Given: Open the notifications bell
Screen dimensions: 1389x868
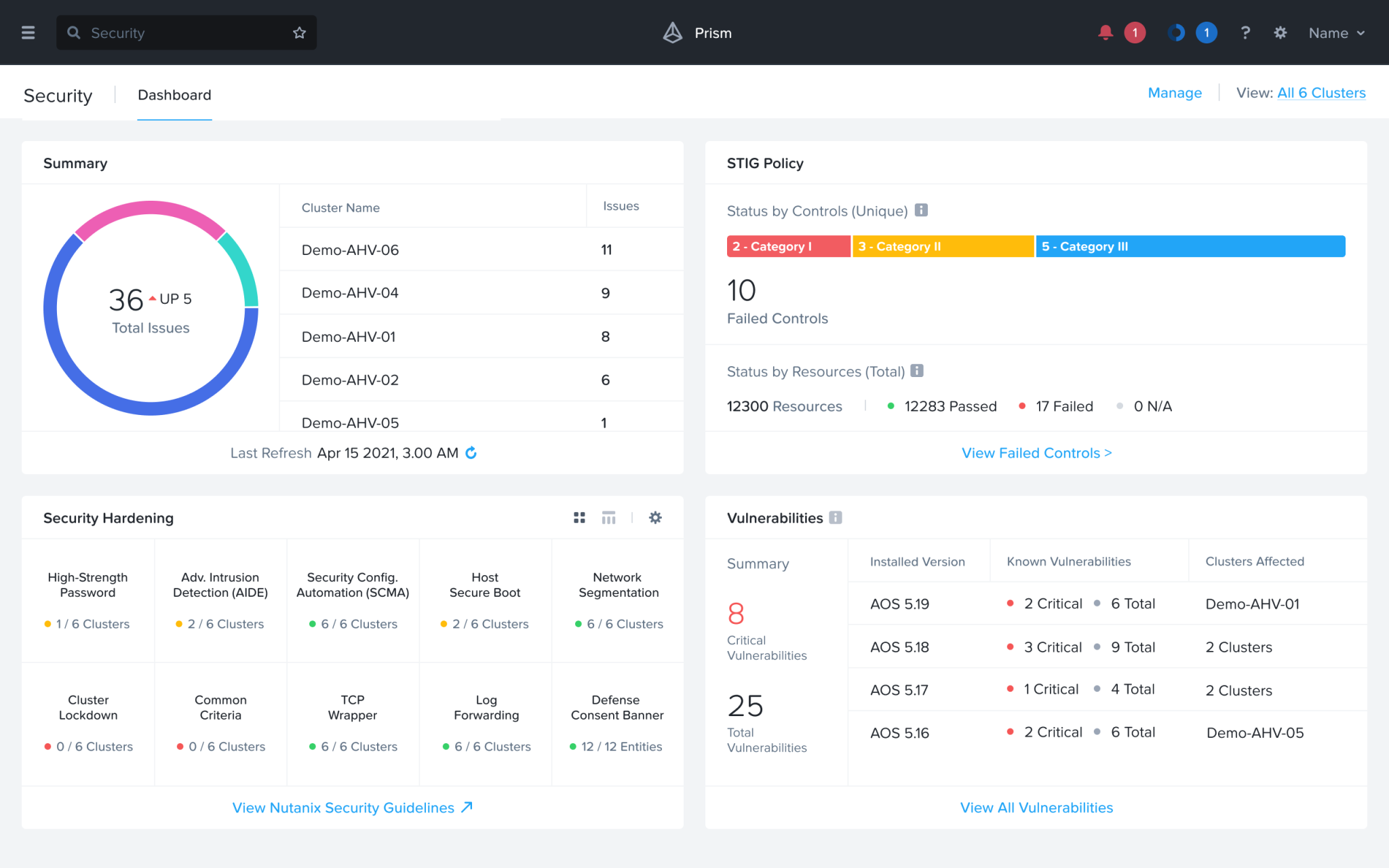Looking at the screenshot, I should [x=1106, y=32].
